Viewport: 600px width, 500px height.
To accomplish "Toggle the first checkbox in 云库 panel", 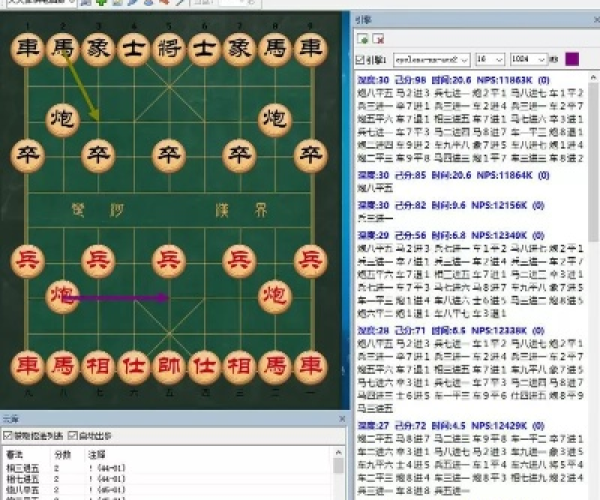I will pos(7,435).
